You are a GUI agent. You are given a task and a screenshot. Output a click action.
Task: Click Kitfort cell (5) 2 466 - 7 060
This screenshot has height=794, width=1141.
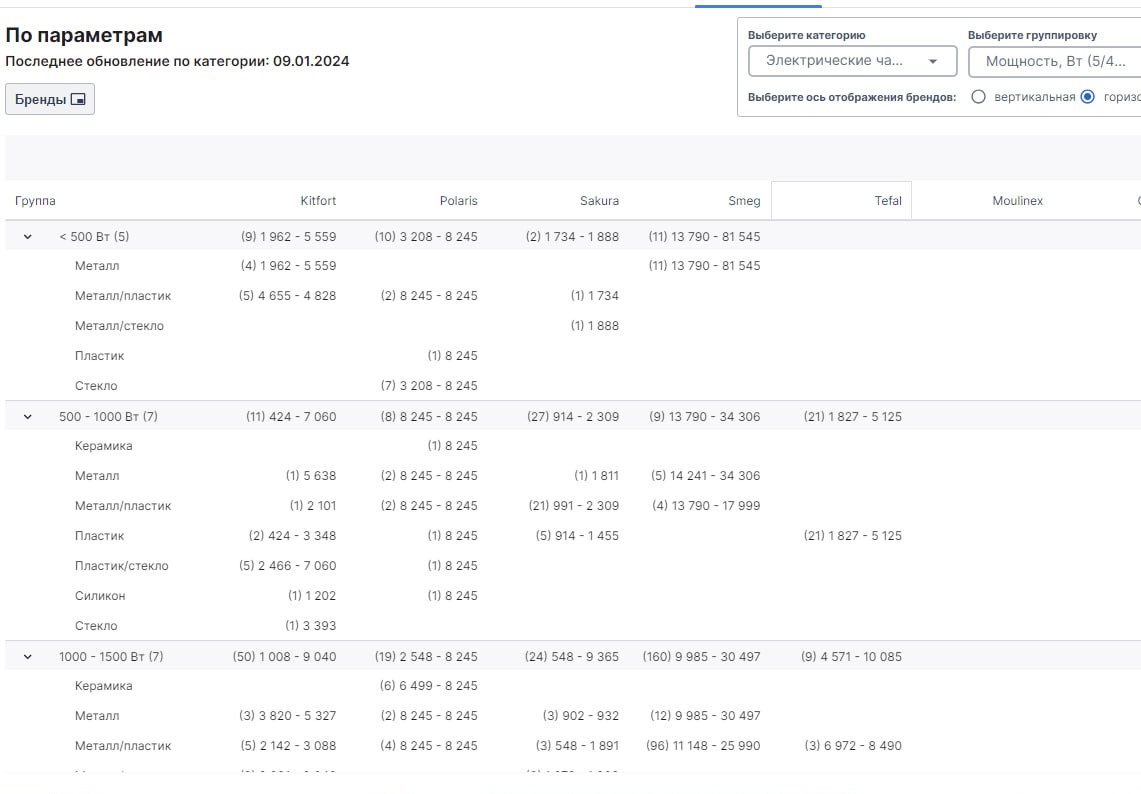287,565
